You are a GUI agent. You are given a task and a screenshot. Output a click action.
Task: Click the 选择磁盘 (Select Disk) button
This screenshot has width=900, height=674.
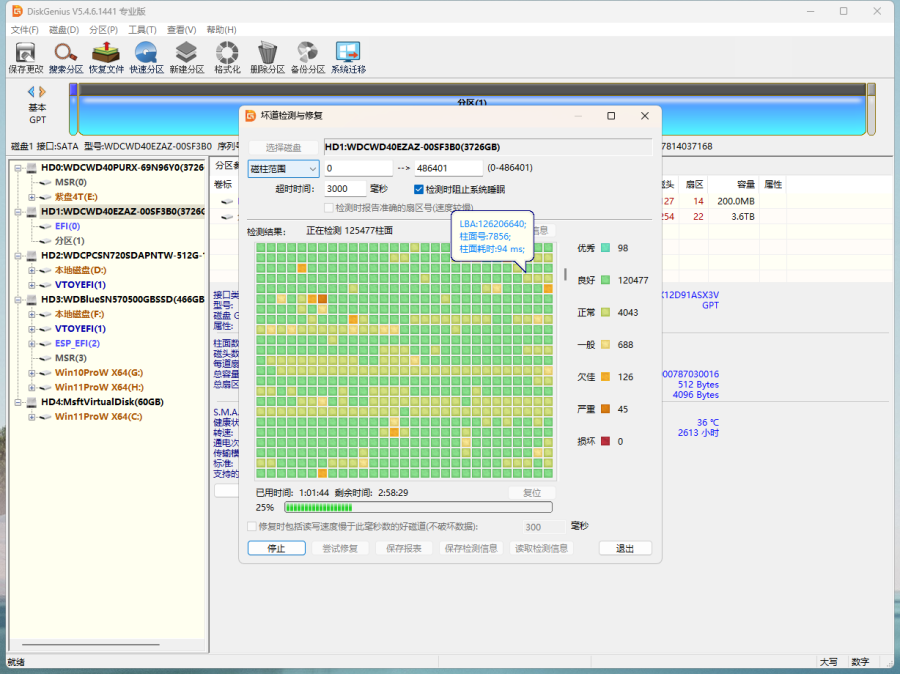tap(284, 148)
